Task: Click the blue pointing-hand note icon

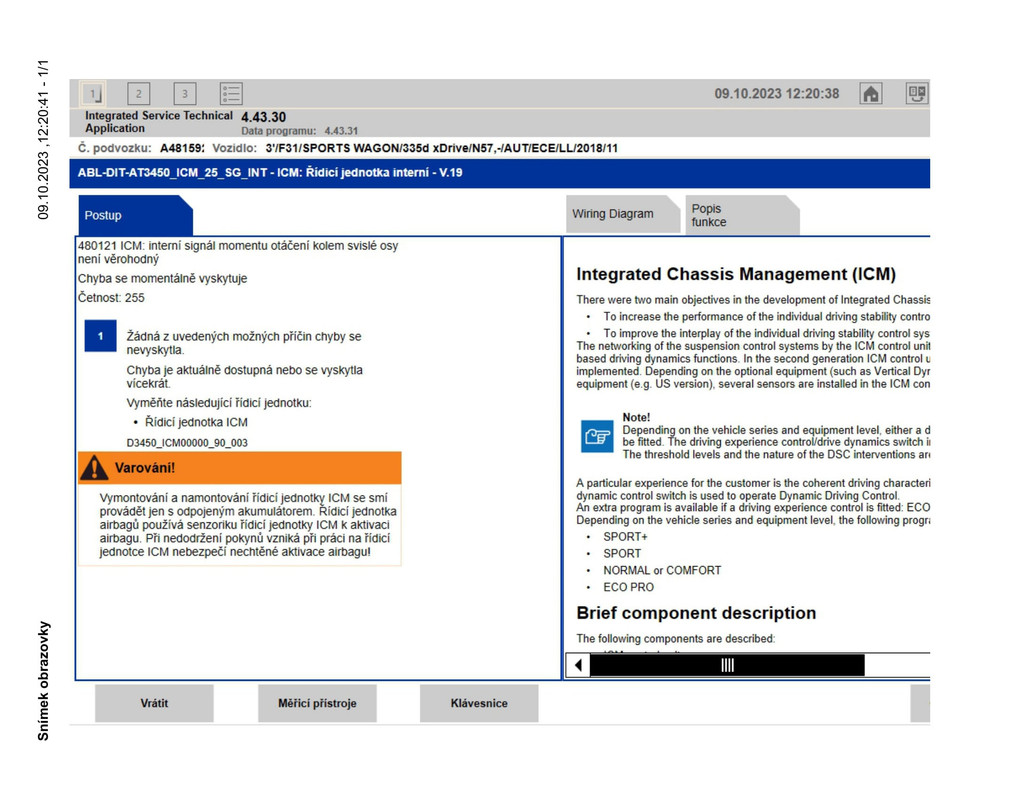Action: [597, 436]
